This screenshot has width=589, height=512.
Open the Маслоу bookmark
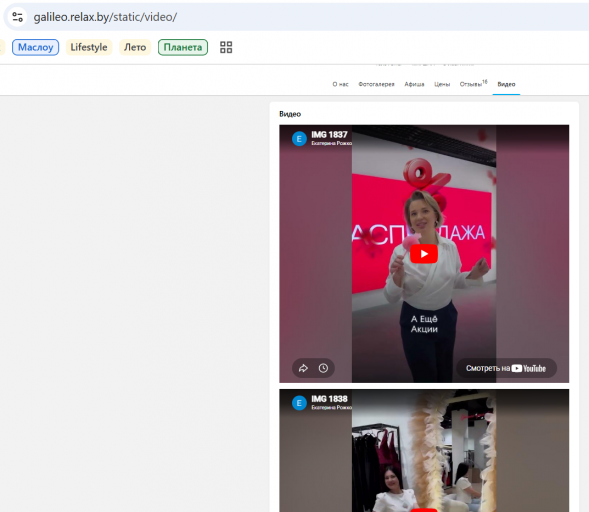click(x=36, y=47)
